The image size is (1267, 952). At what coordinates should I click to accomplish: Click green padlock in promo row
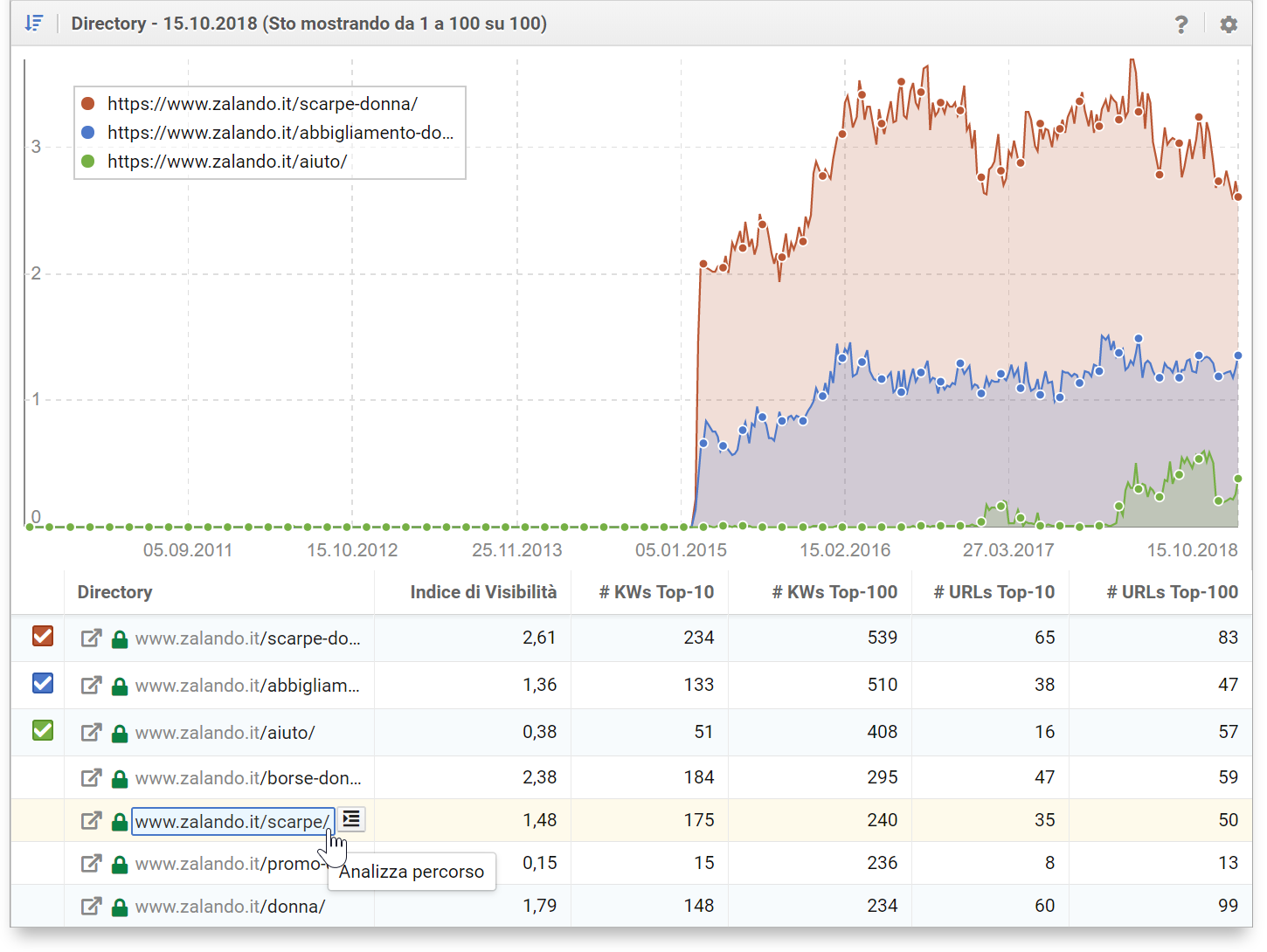[x=120, y=865]
